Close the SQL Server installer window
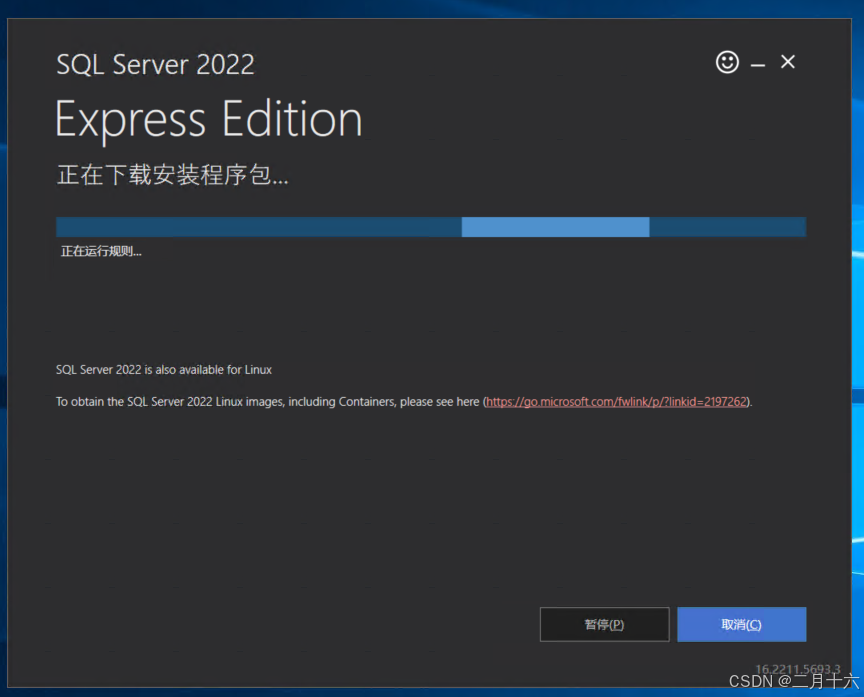 pos(788,62)
